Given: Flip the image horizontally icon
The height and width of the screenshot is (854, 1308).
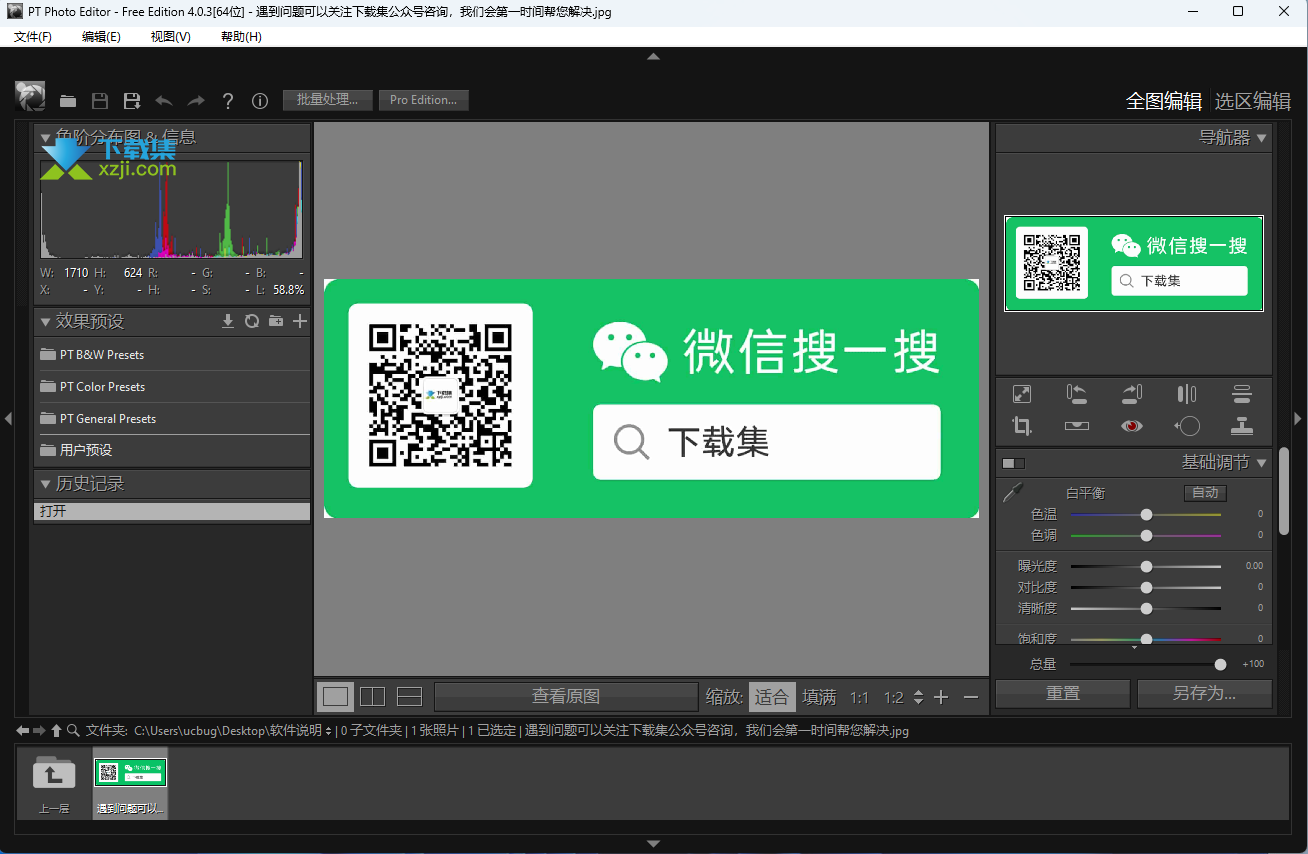Looking at the screenshot, I should pyautogui.click(x=1187, y=394).
